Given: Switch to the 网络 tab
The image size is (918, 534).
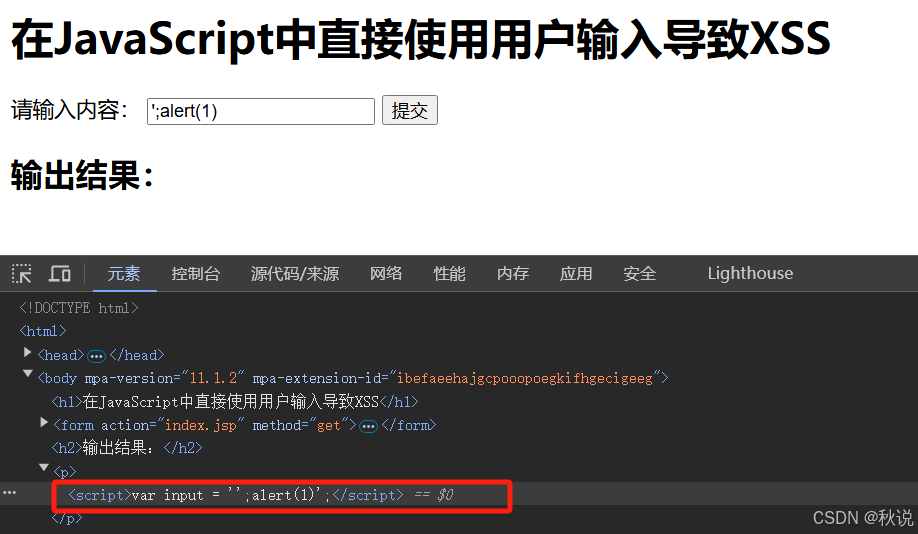Looking at the screenshot, I should tap(386, 273).
